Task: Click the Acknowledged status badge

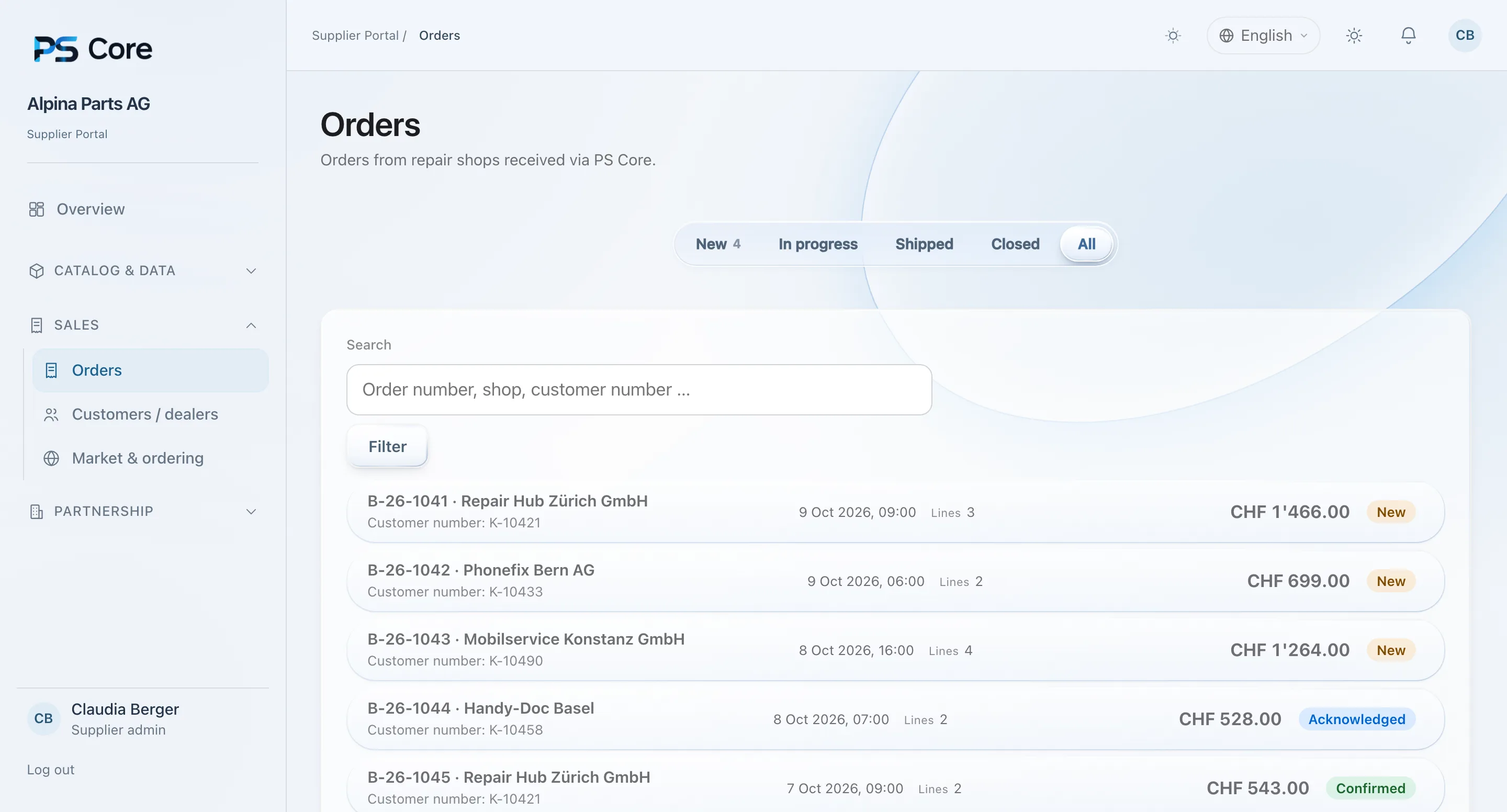Action: 1357,719
